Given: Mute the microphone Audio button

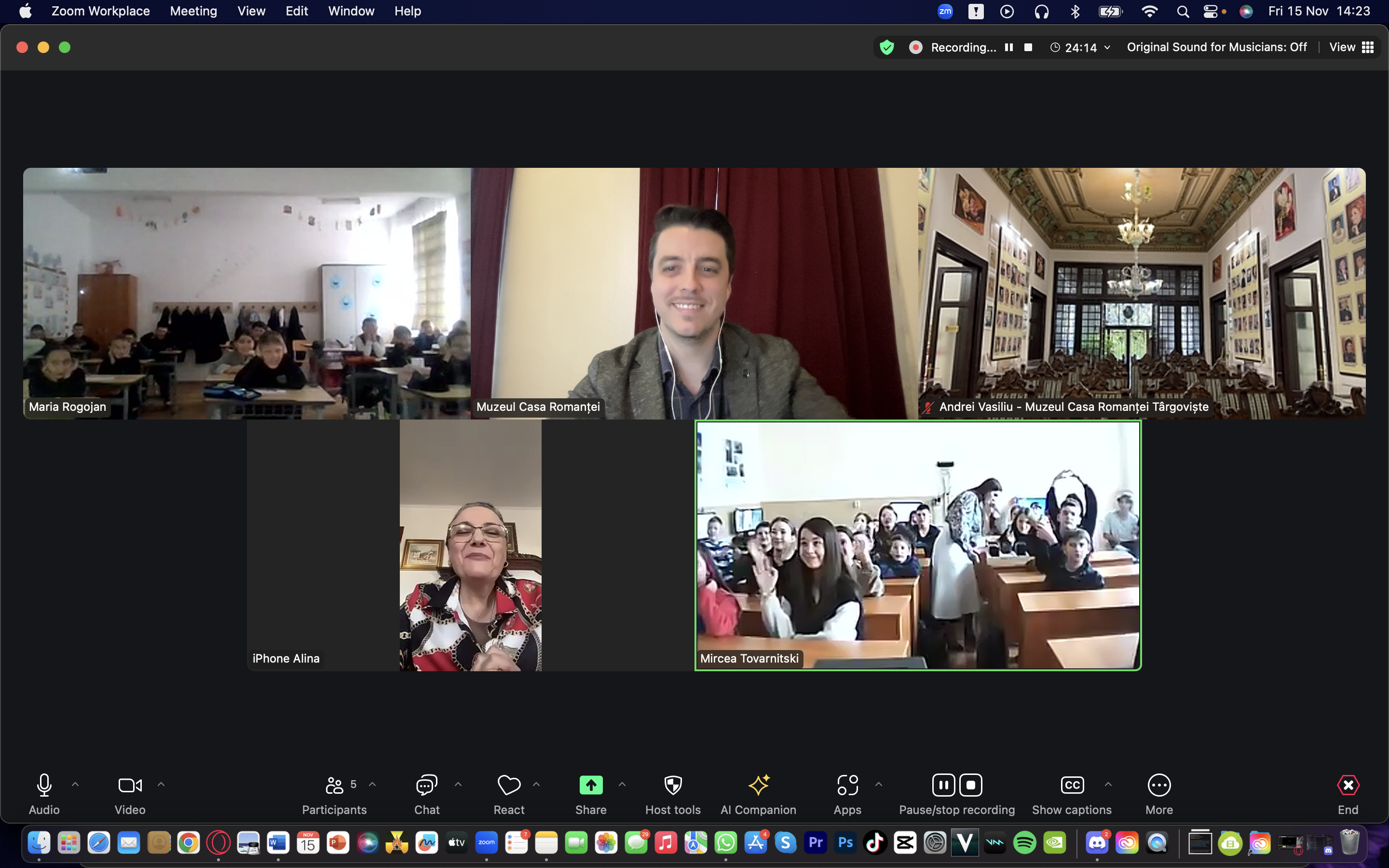Looking at the screenshot, I should (44, 786).
